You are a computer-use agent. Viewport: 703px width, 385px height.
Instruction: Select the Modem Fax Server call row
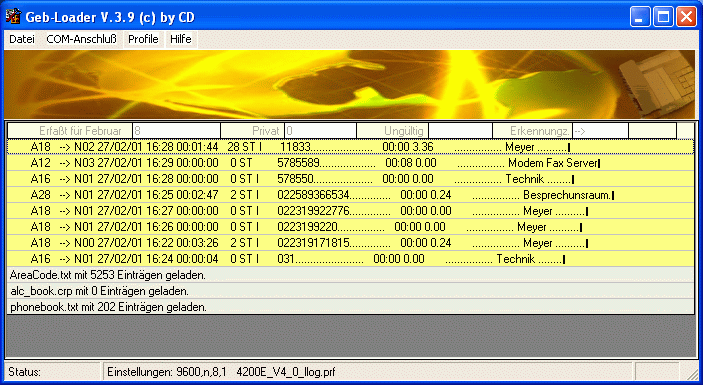(351, 163)
